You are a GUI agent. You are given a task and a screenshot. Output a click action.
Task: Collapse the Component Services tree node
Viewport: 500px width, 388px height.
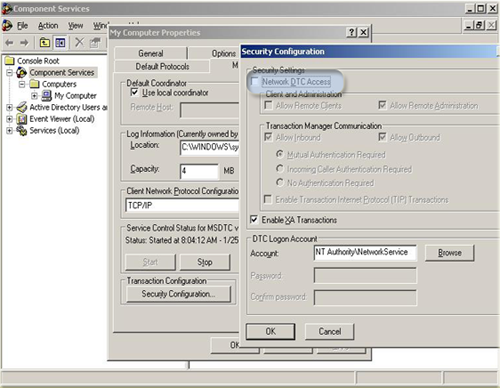tap(10, 72)
